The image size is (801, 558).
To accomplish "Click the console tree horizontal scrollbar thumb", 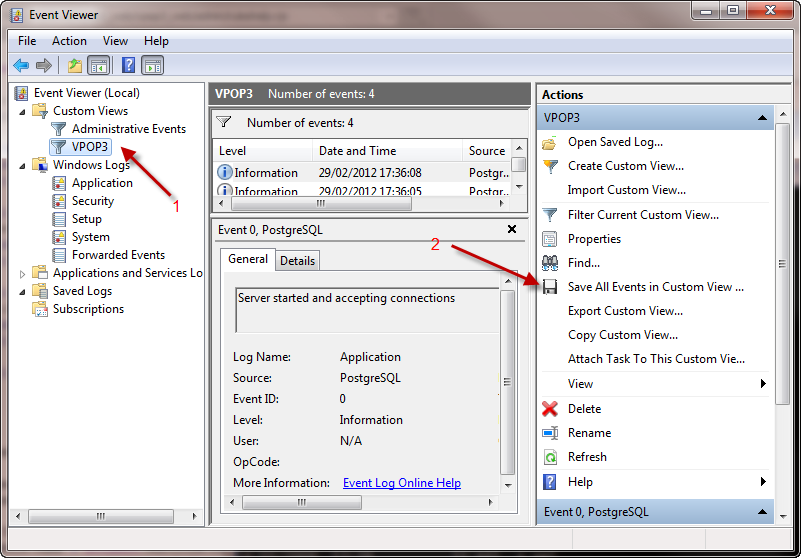I will tap(101, 517).
